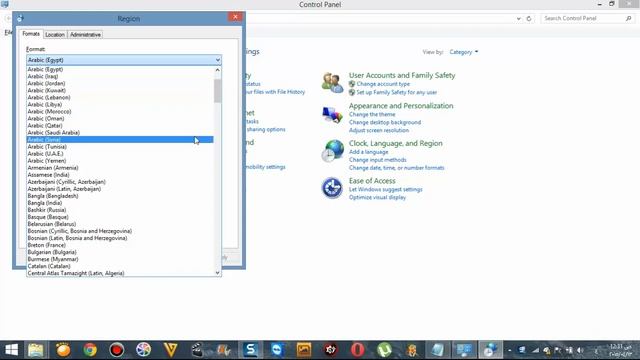Select highlighted Arabic (Syria) entry
The image size is (640, 360).
point(120,140)
